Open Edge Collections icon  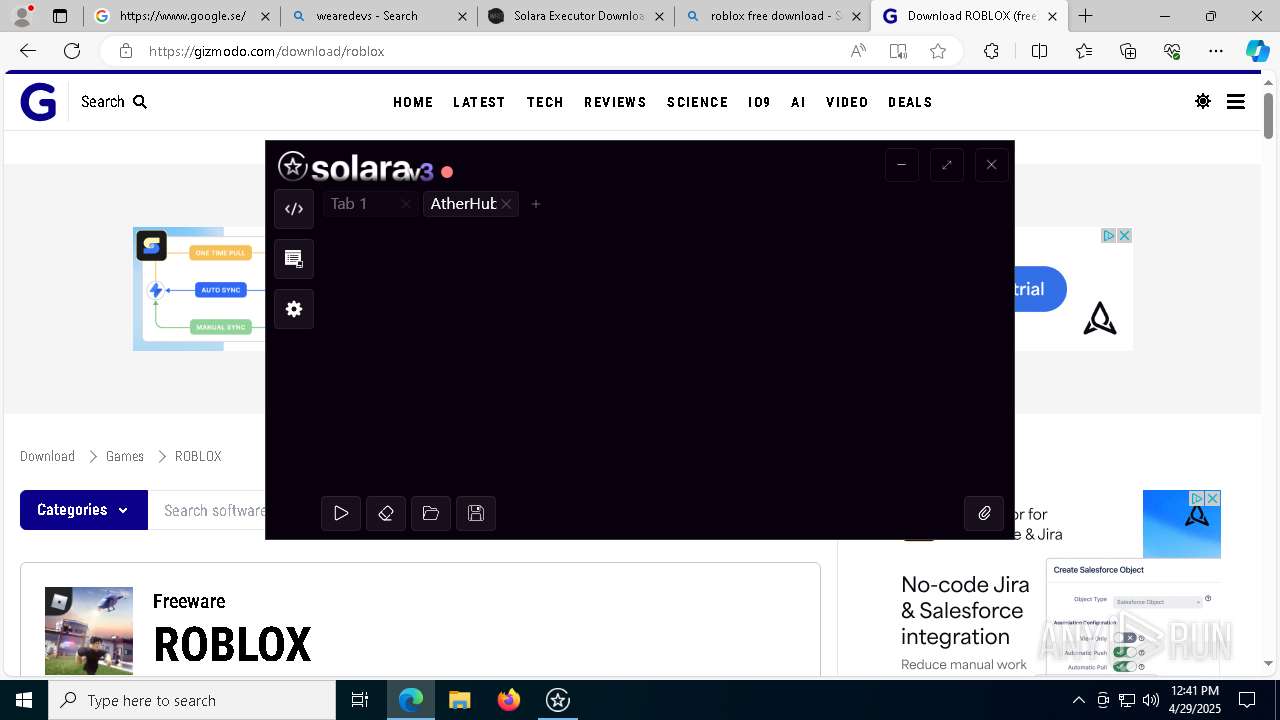coord(1128,51)
